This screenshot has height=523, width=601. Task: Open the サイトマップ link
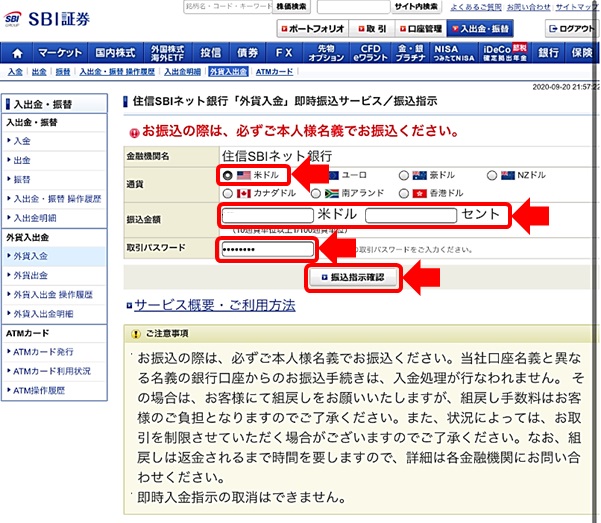click(576, 7)
